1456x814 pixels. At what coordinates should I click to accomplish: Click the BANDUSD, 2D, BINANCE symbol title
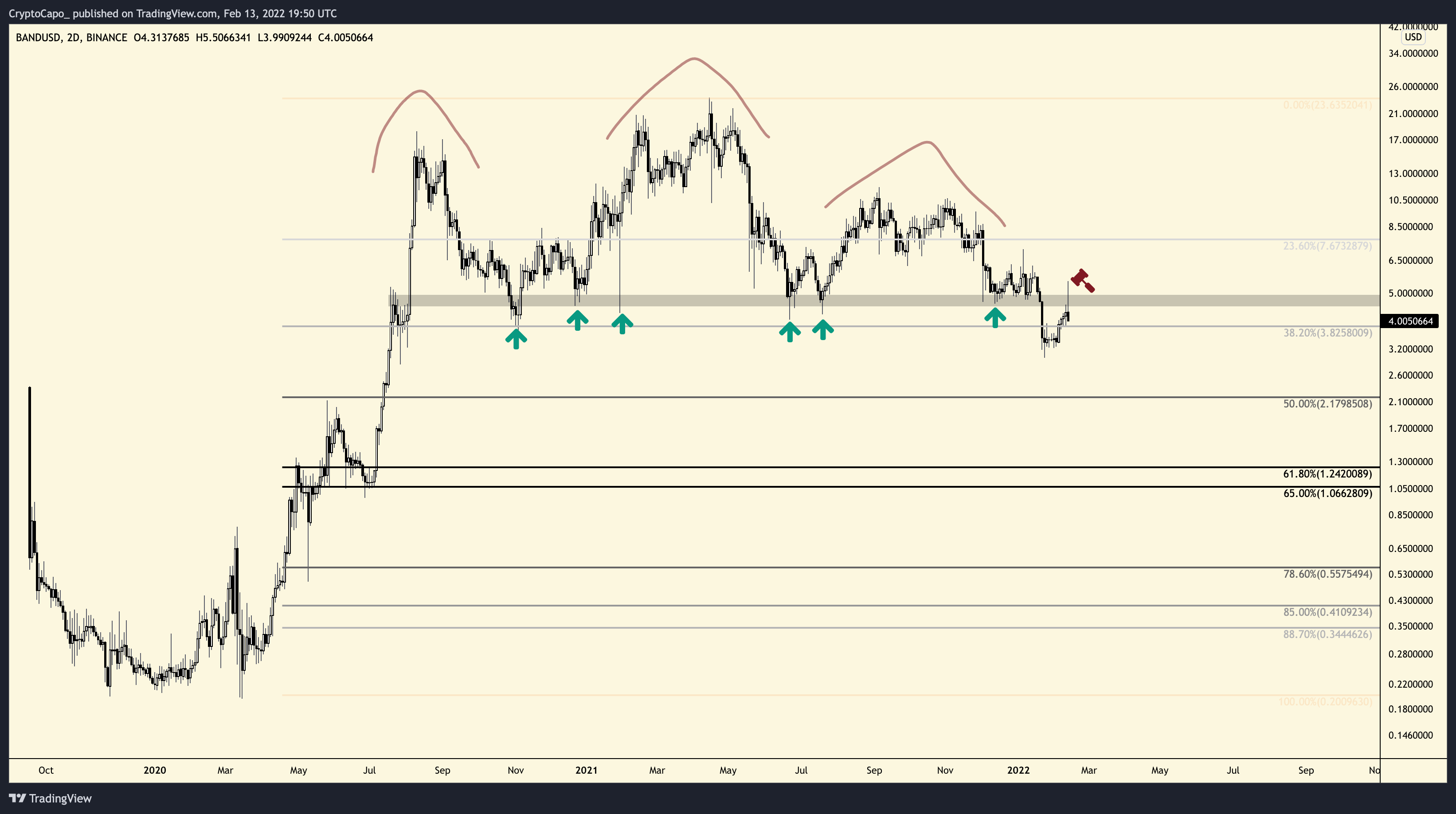pos(71,38)
